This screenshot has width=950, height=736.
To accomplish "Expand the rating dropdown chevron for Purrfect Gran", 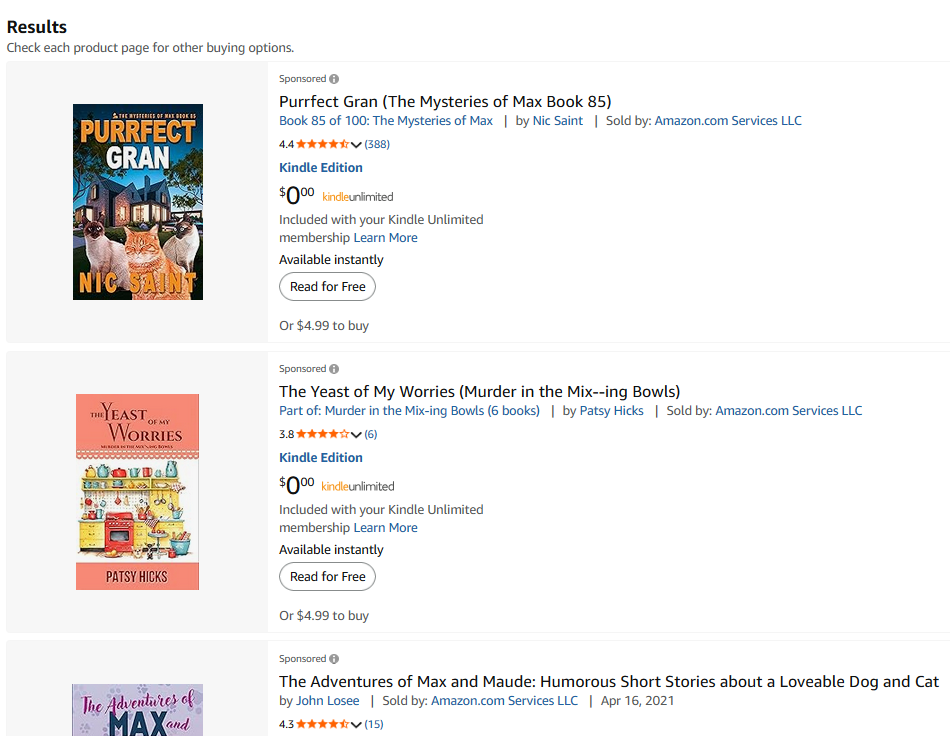I will coord(357,144).
